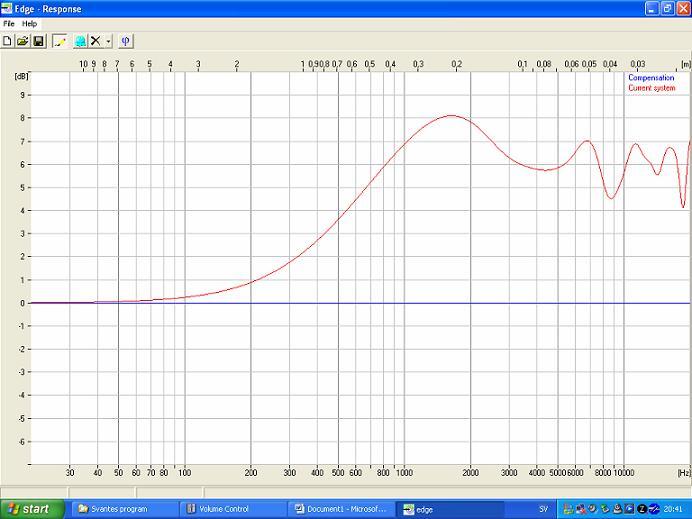Click the Compensation legend label
This screenshot has width=692, height=519.
coord(651,78)
